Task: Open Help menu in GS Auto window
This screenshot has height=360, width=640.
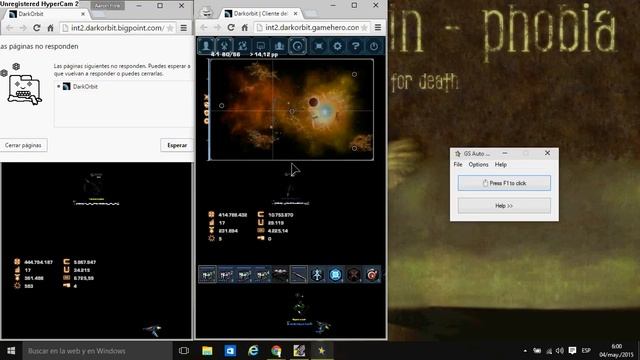Action: coord(501,164)
